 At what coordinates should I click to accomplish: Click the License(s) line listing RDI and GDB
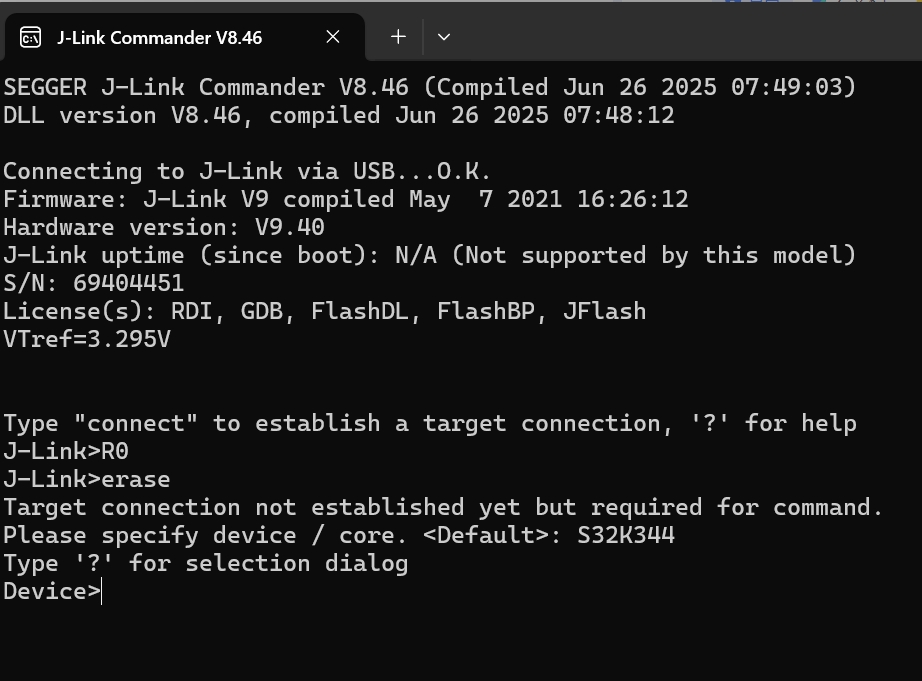pyautogui.click(x=322, y=311)
